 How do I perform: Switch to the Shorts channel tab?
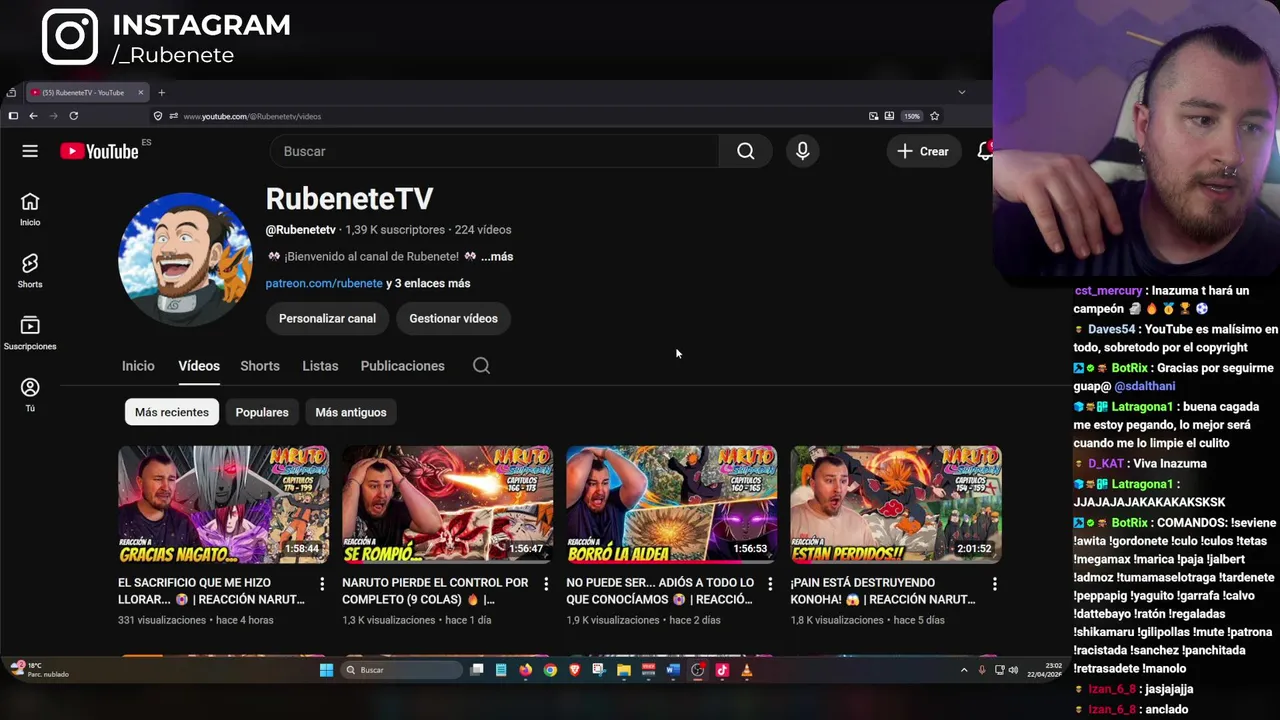(x=260, y=366)
